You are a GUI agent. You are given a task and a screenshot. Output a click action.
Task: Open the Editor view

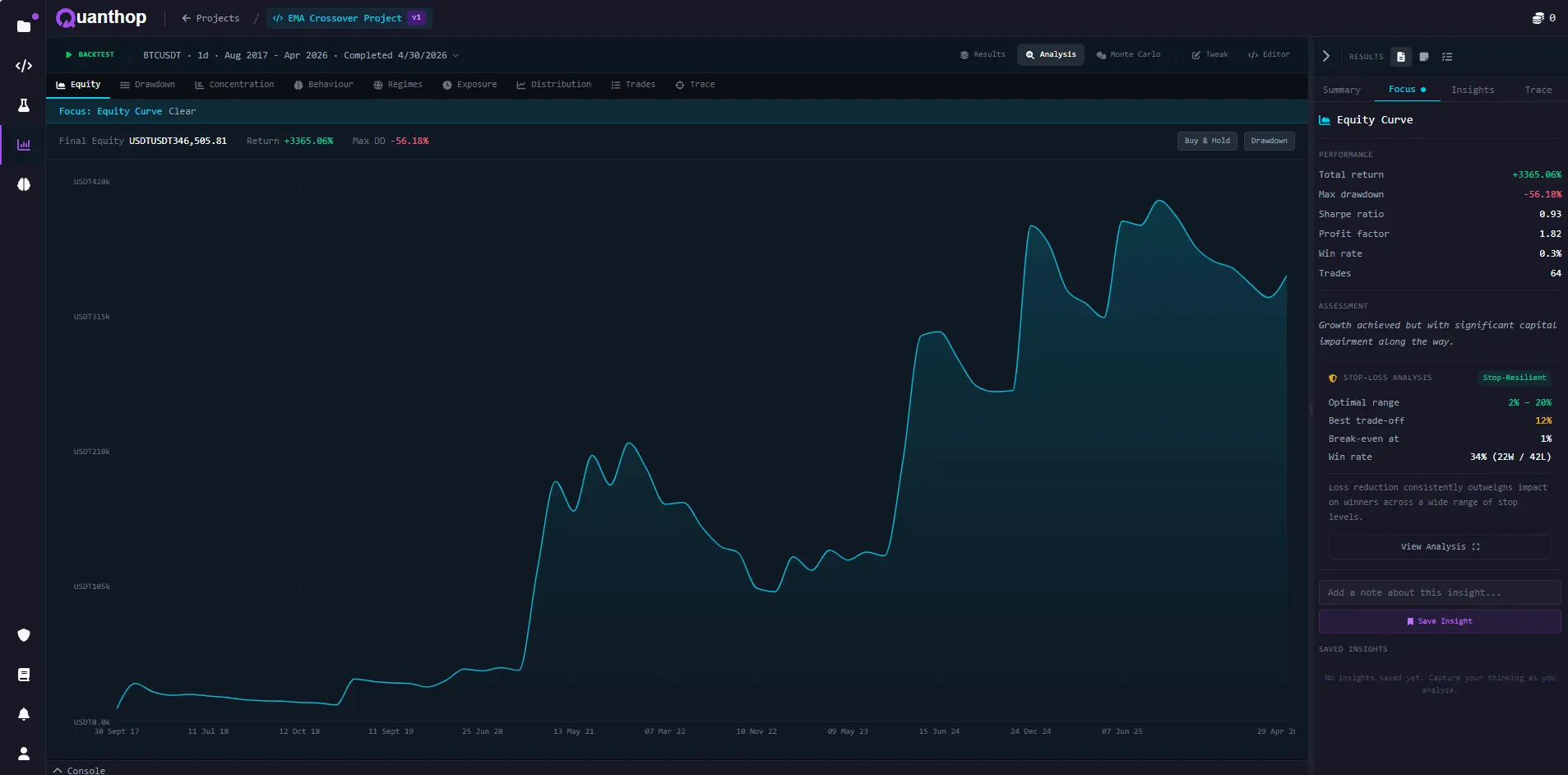[1269, 54]
